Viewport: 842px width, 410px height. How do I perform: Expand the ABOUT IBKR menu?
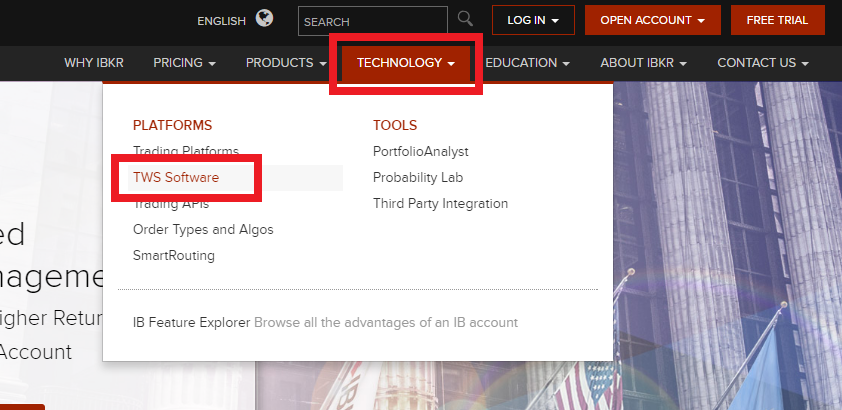pos(643,63)
